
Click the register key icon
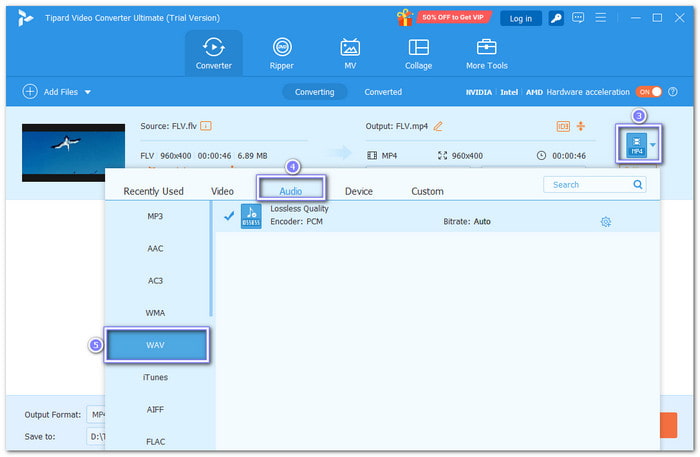[556, 18]
